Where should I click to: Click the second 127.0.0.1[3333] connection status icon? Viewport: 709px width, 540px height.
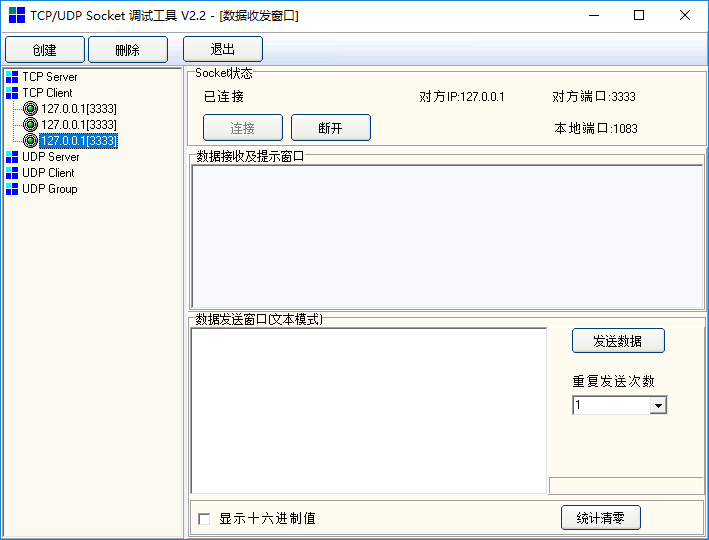(x=30, y=124)
